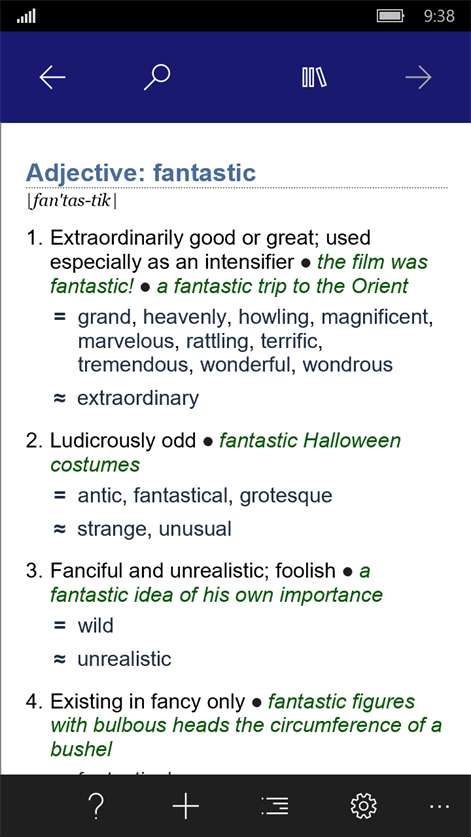The width and height of the screenshot is (471, 837).
Task: Open the index list icon
Action: (275, 806)
